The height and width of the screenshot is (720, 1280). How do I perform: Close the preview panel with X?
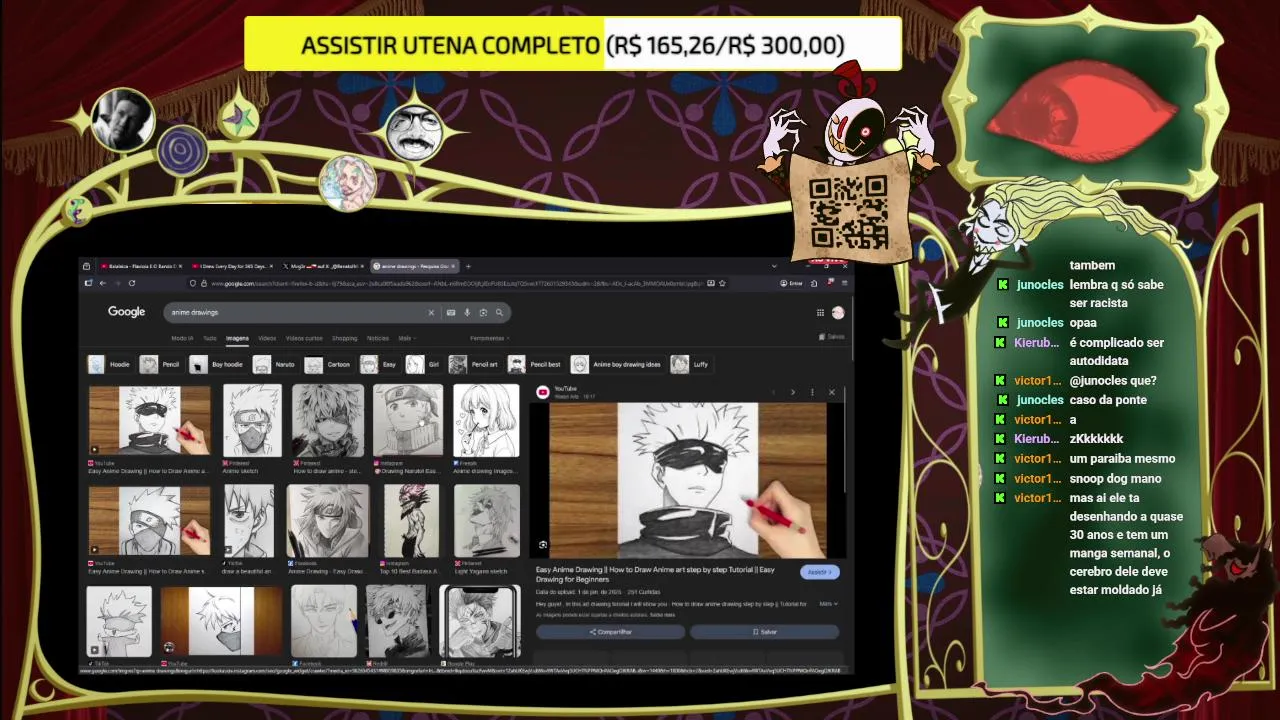click(831, 392)
